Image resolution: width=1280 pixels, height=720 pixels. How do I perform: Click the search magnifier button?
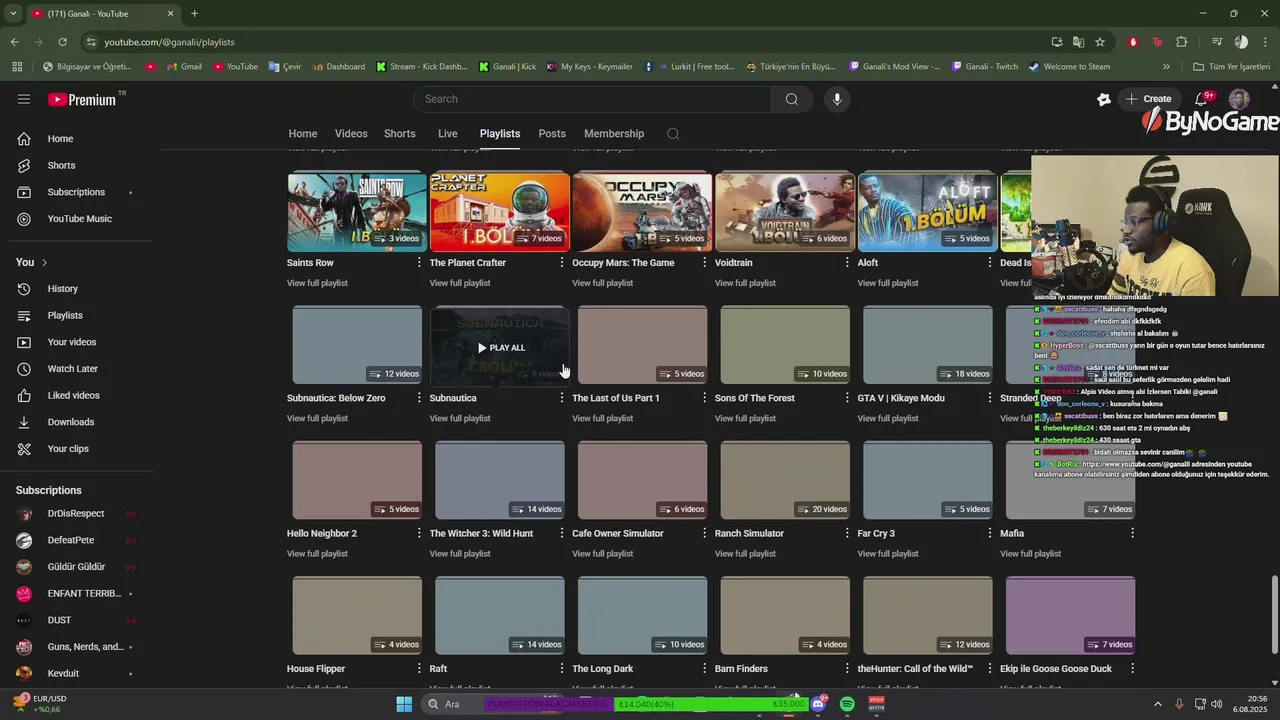(791, 99)
